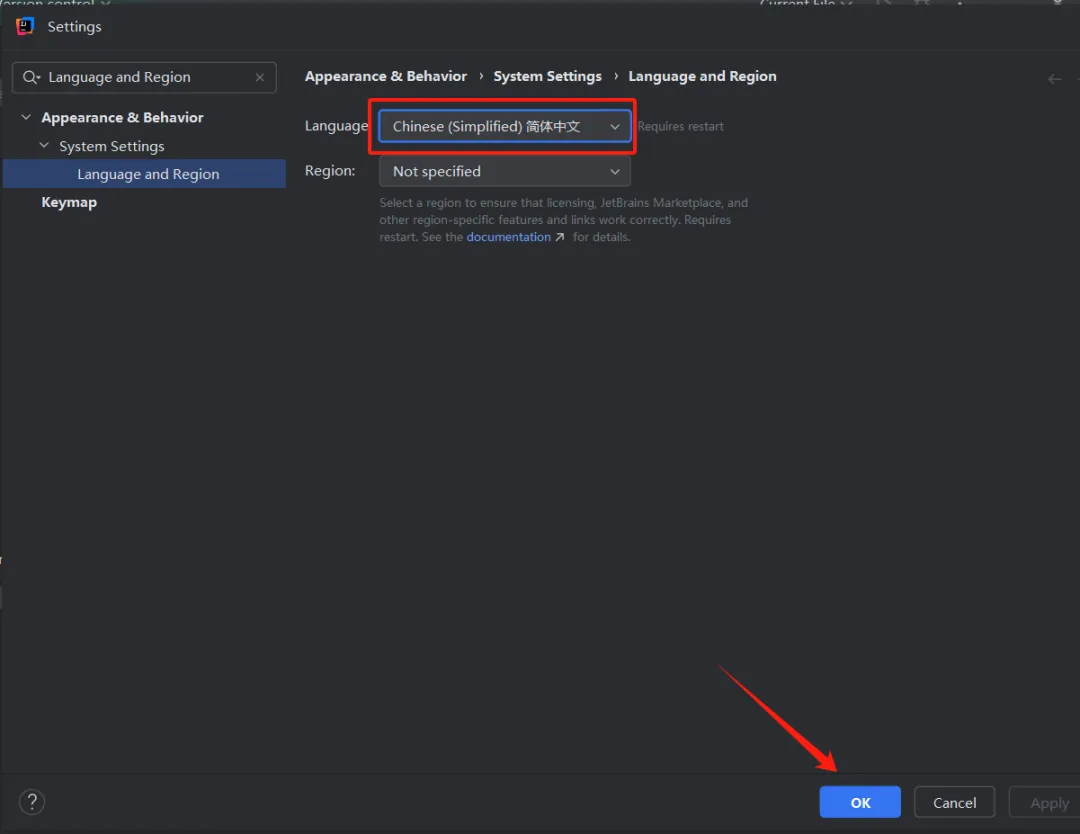Viewport: 1080px width, 834px height.
Task: Click the back navigation arrow
Action: [x=1054, y=78]
